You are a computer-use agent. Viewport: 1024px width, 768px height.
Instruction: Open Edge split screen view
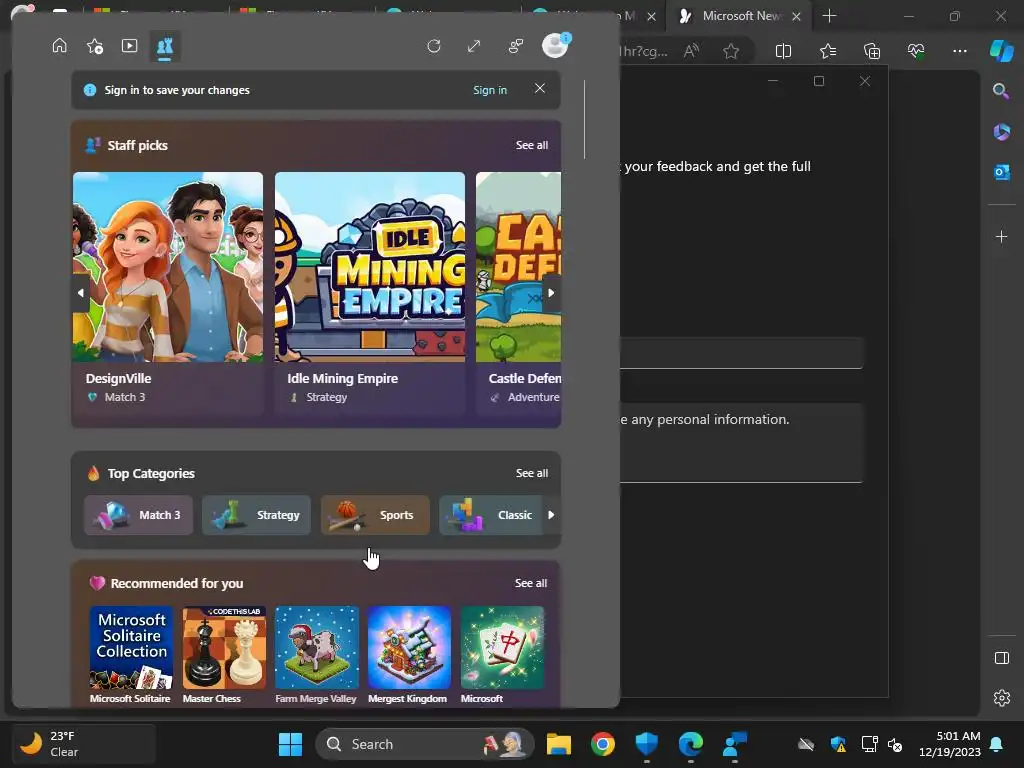pyautogui.click(x=783, y=50)
